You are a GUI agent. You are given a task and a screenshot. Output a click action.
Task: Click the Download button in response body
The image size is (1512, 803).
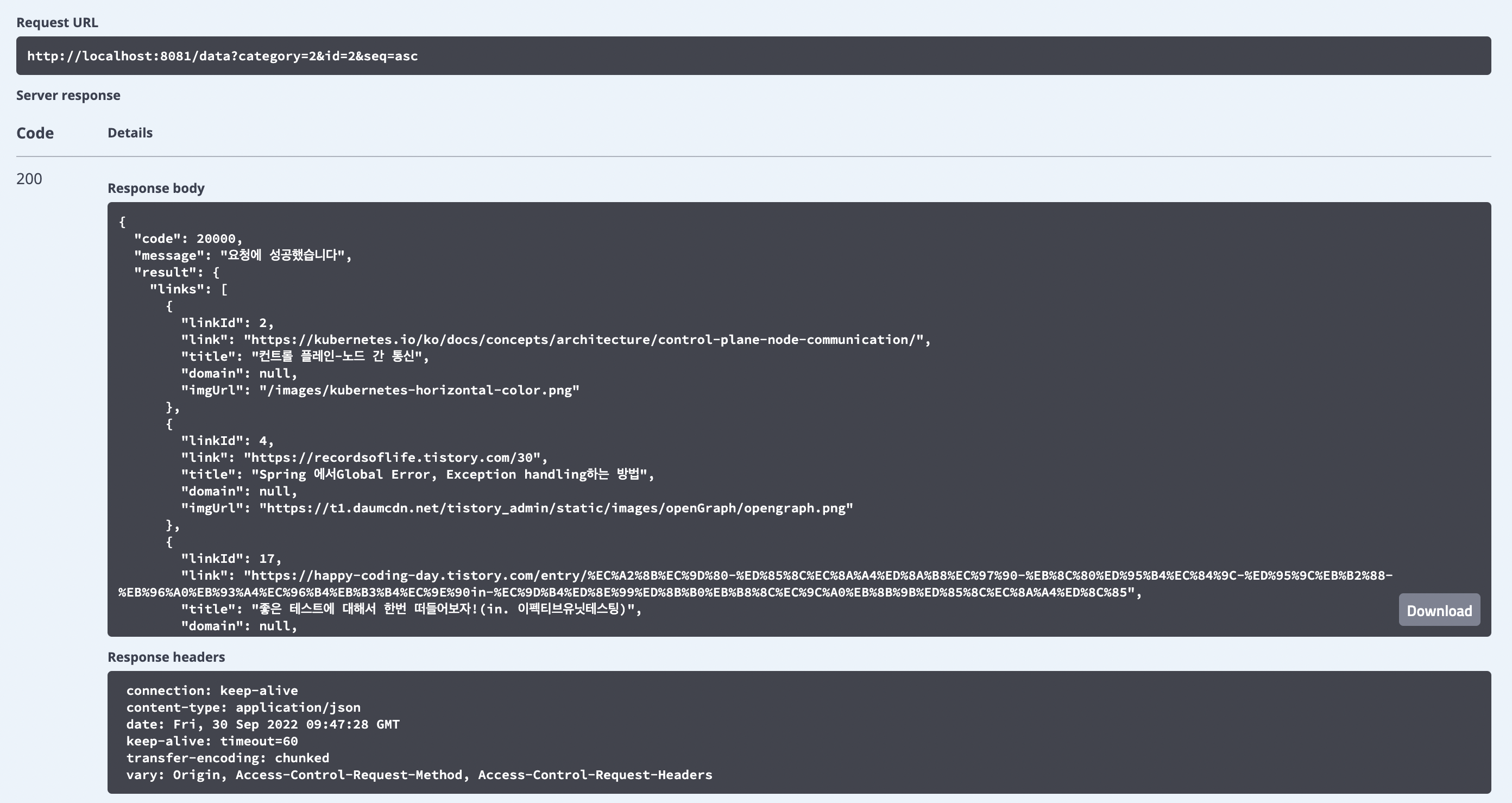(1439, 611)
